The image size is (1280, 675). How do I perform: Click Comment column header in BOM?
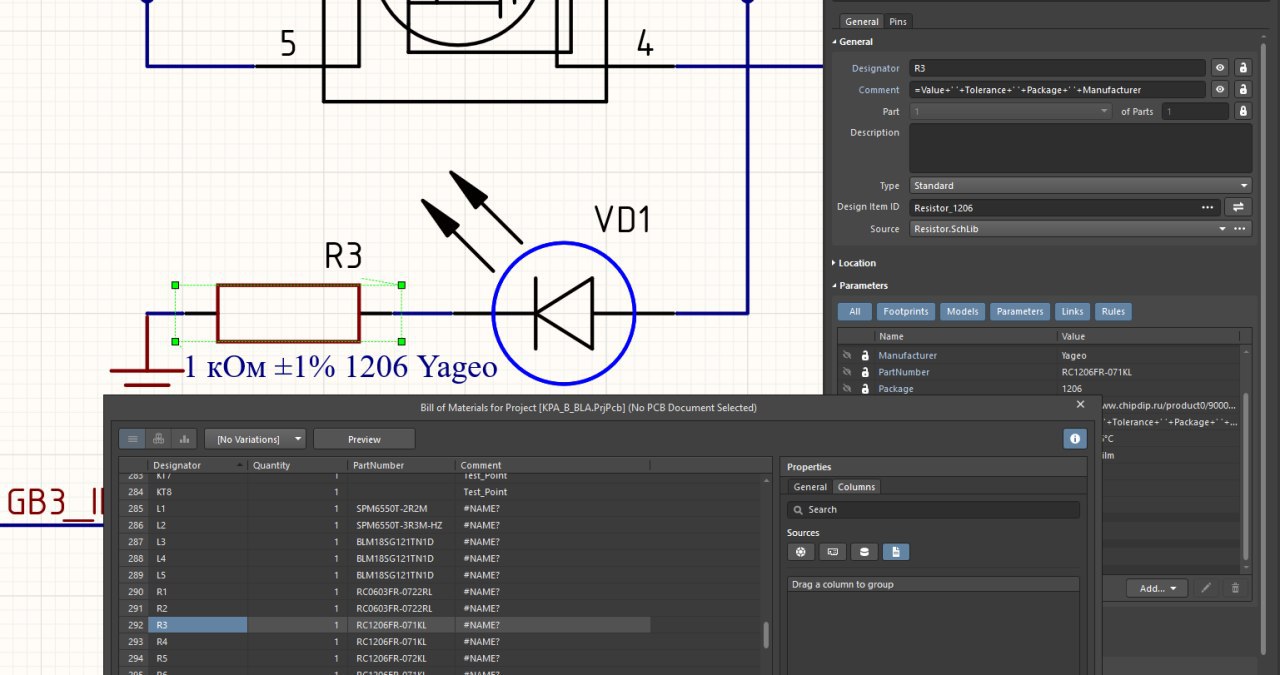pos(553,465)
